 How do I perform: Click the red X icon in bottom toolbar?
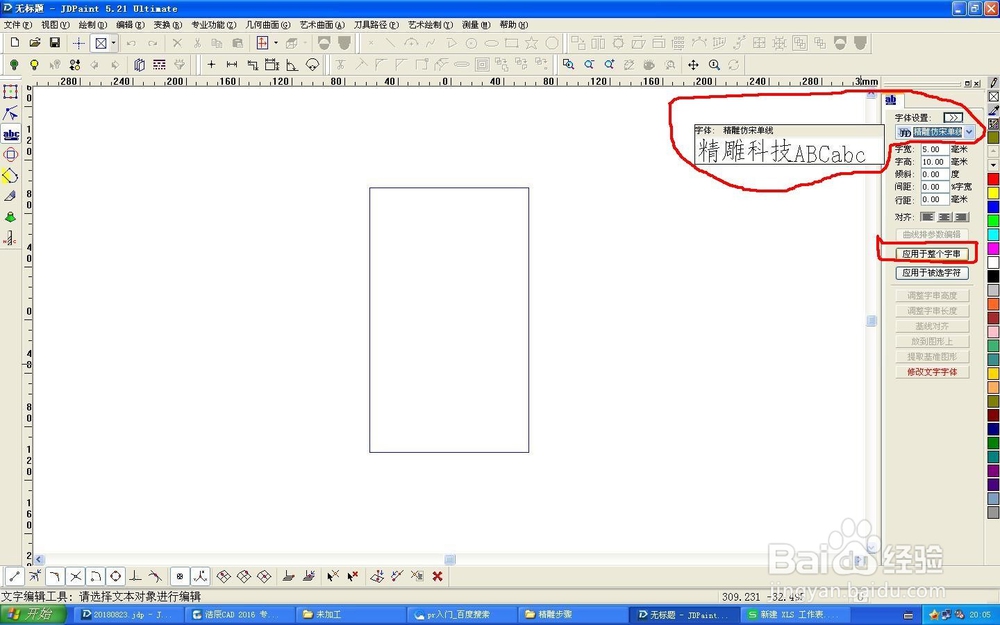[438, 577]
